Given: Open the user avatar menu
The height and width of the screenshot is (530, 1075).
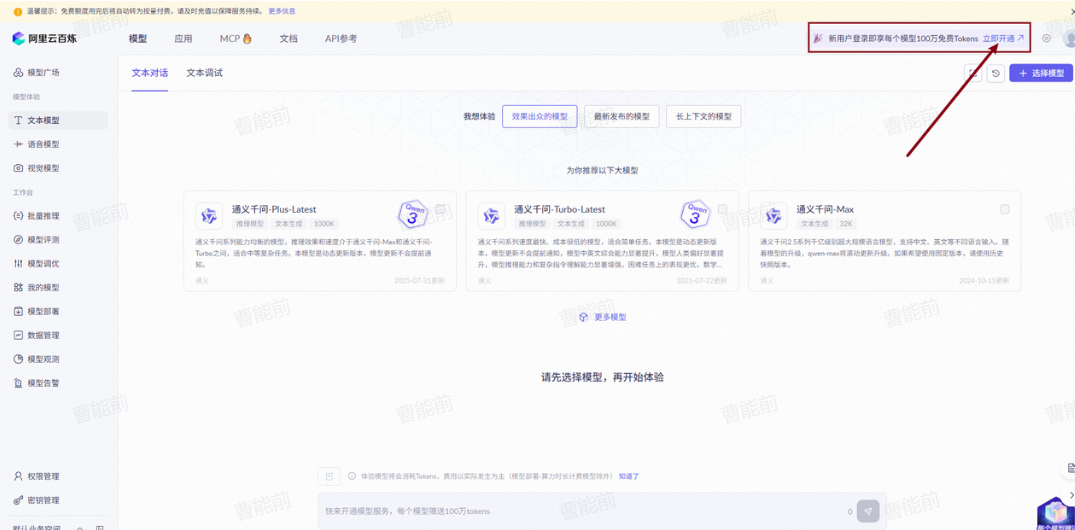Looking at the screenshot, I should click(1068, 39).
